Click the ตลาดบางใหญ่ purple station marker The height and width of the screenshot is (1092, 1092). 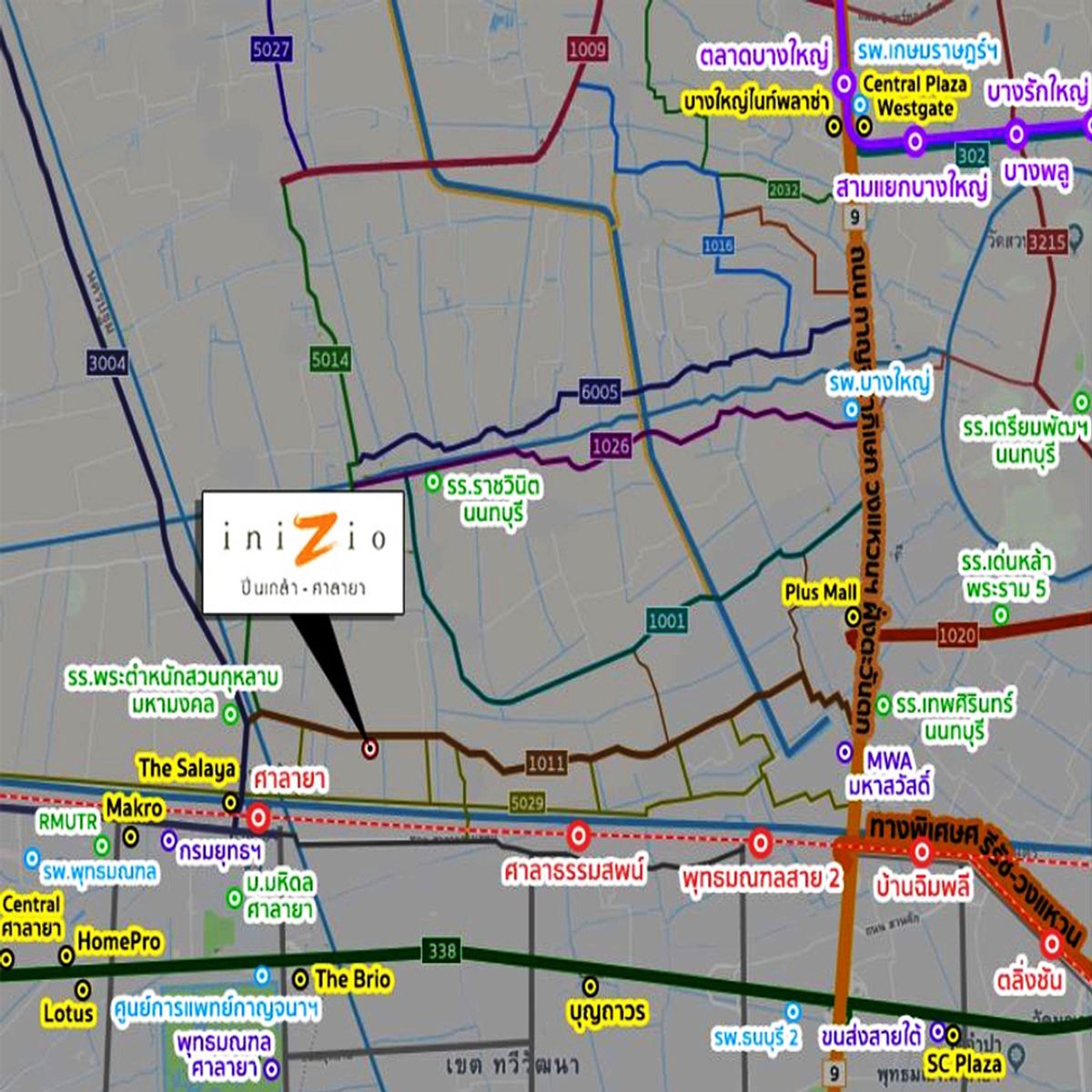click(x=844, y=84)
